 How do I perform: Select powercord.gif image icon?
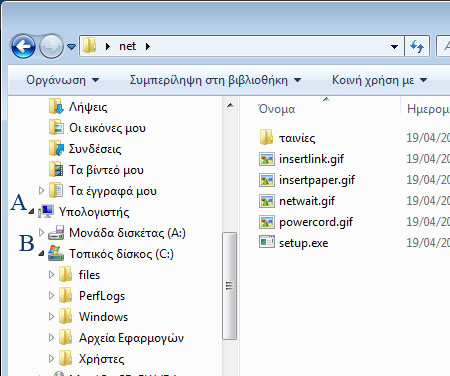pyautogui.click(x=266, y=222)
